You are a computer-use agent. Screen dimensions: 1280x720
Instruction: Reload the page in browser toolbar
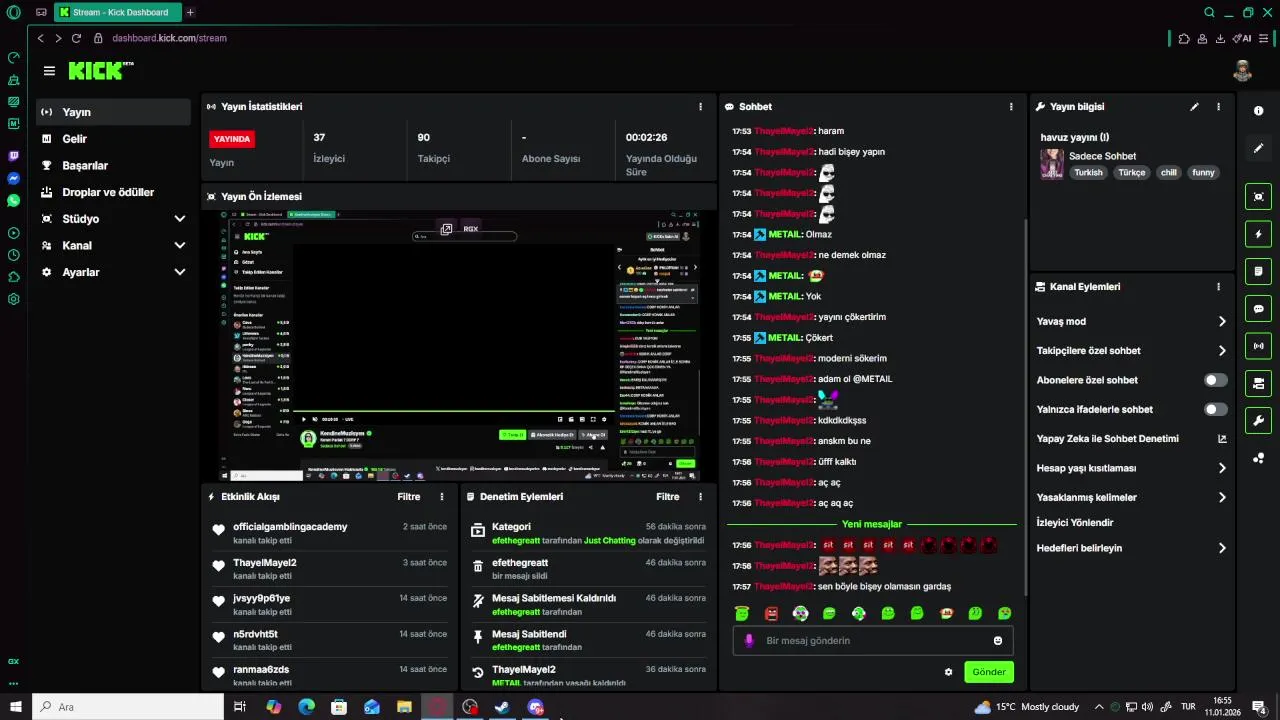(x=76, y=38)
